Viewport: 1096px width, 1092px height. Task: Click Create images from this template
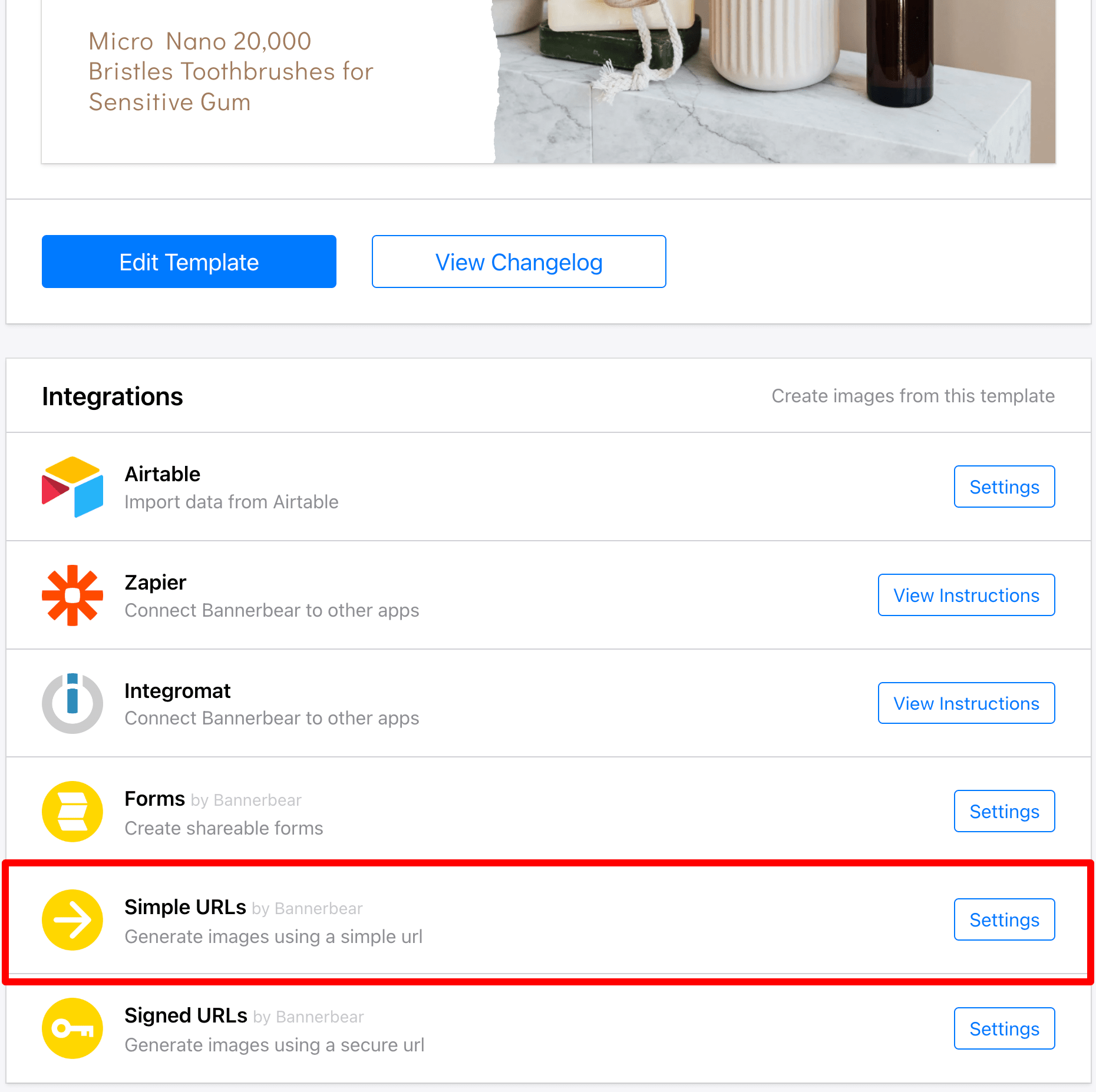coord(912,396)
